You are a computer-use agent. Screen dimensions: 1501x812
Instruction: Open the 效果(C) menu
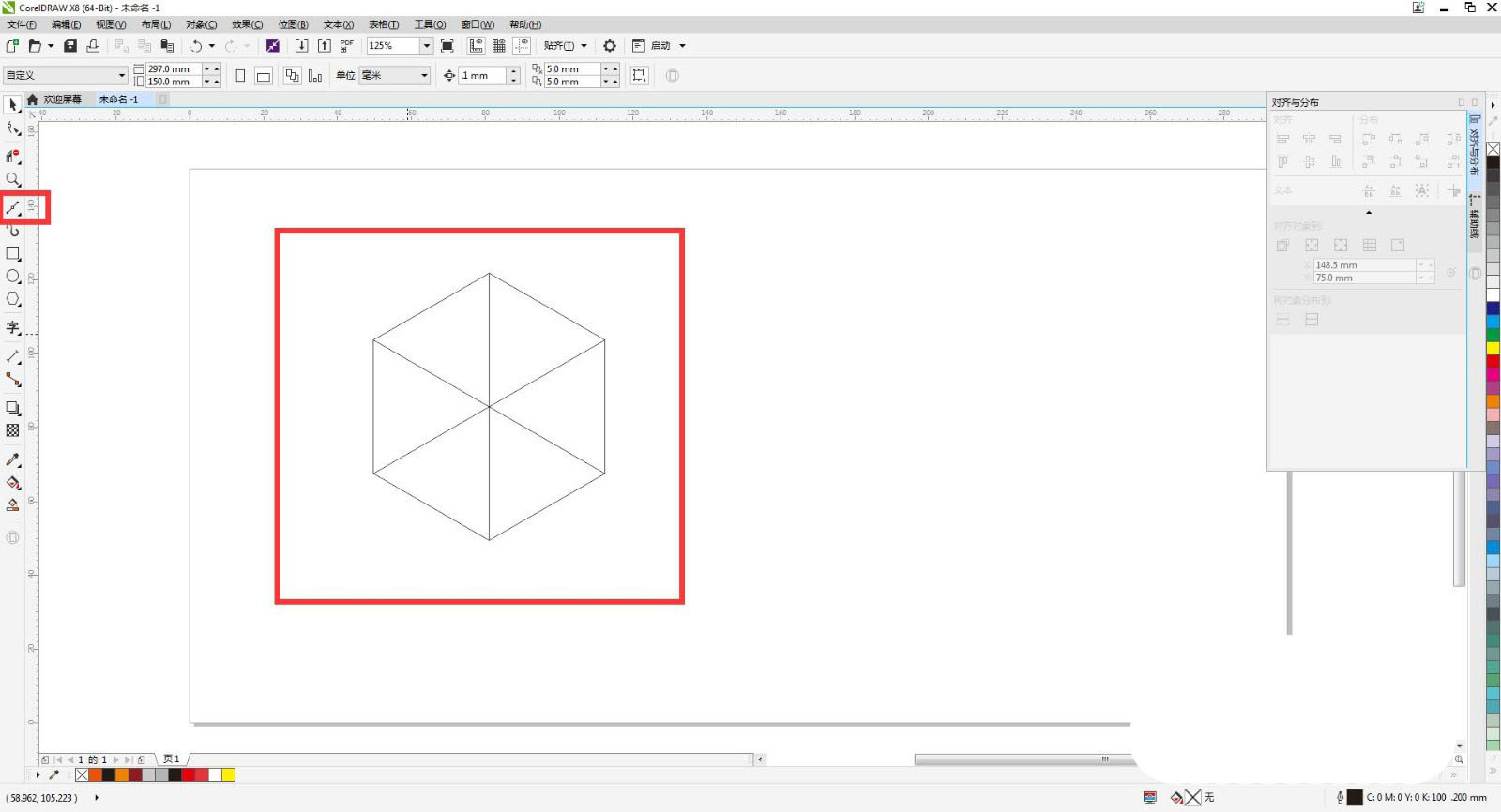(247, 24)
